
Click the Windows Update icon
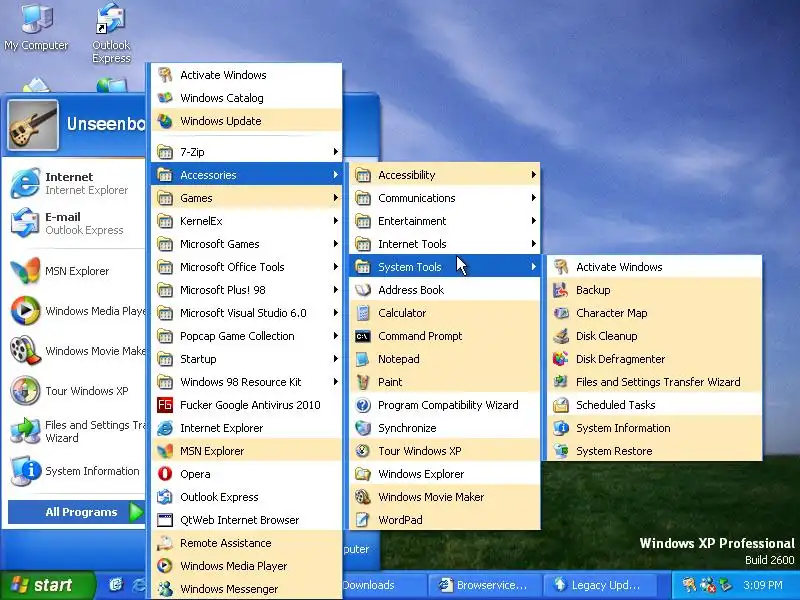[165, 120]
